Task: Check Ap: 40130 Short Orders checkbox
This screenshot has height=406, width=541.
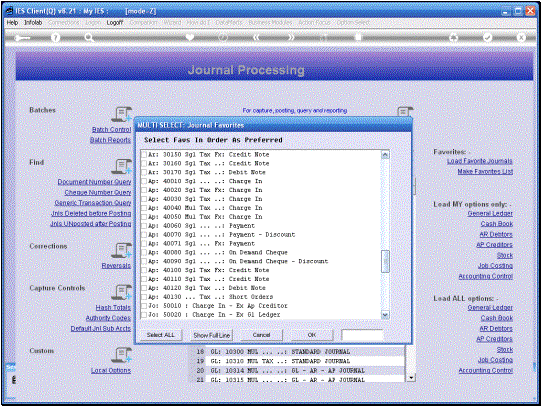Action: coord(144,297)
